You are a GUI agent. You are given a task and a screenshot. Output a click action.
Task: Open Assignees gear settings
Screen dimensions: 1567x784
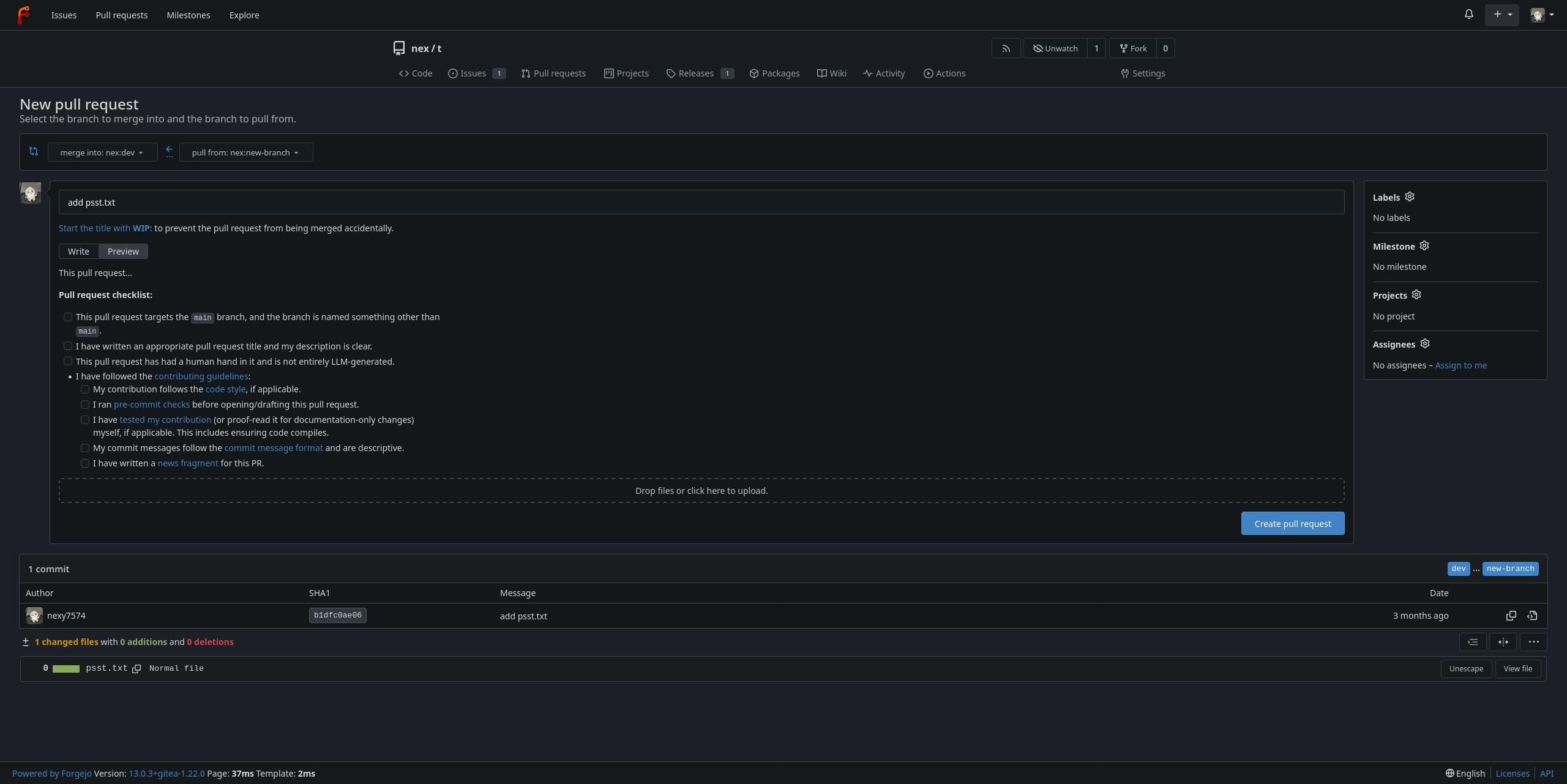pos(1424,344)
